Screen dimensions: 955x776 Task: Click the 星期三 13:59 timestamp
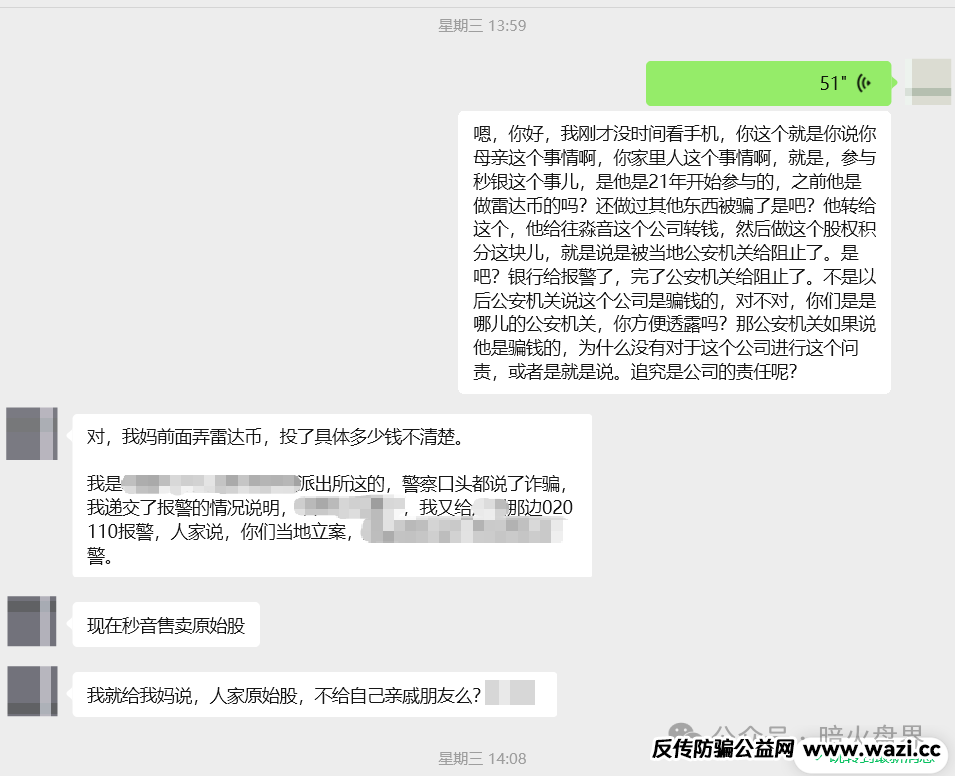coord(482,25)
